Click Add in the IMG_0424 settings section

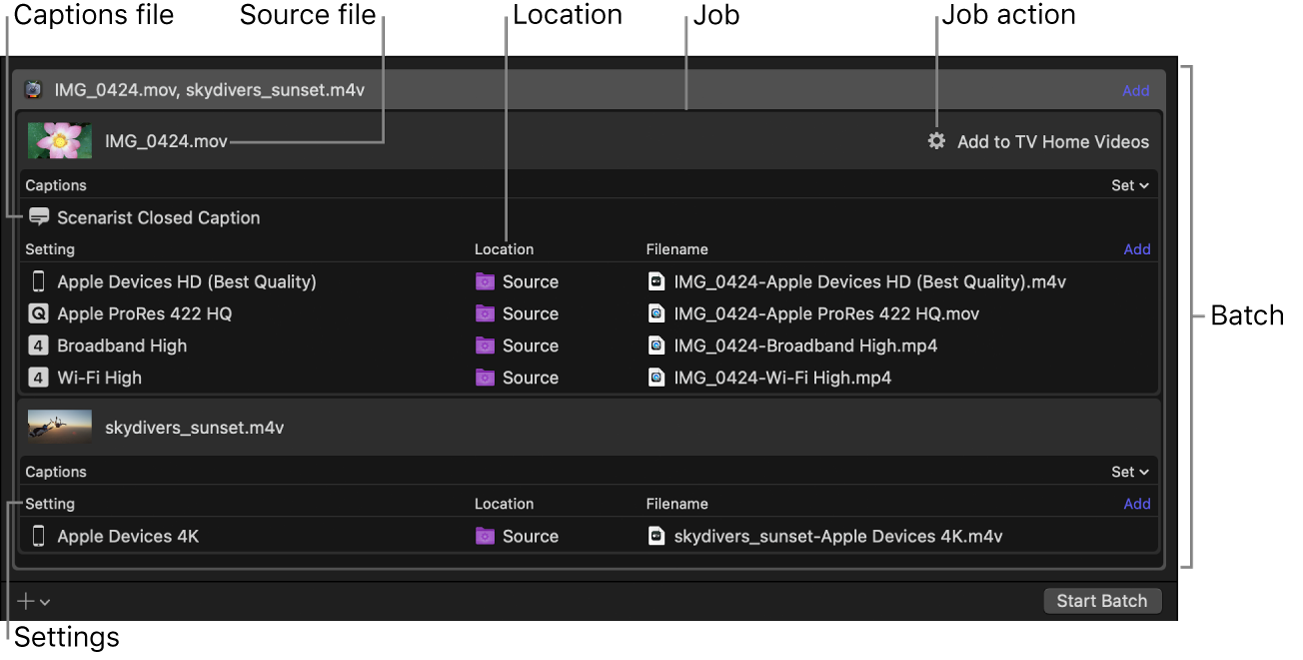point(1136,249)
